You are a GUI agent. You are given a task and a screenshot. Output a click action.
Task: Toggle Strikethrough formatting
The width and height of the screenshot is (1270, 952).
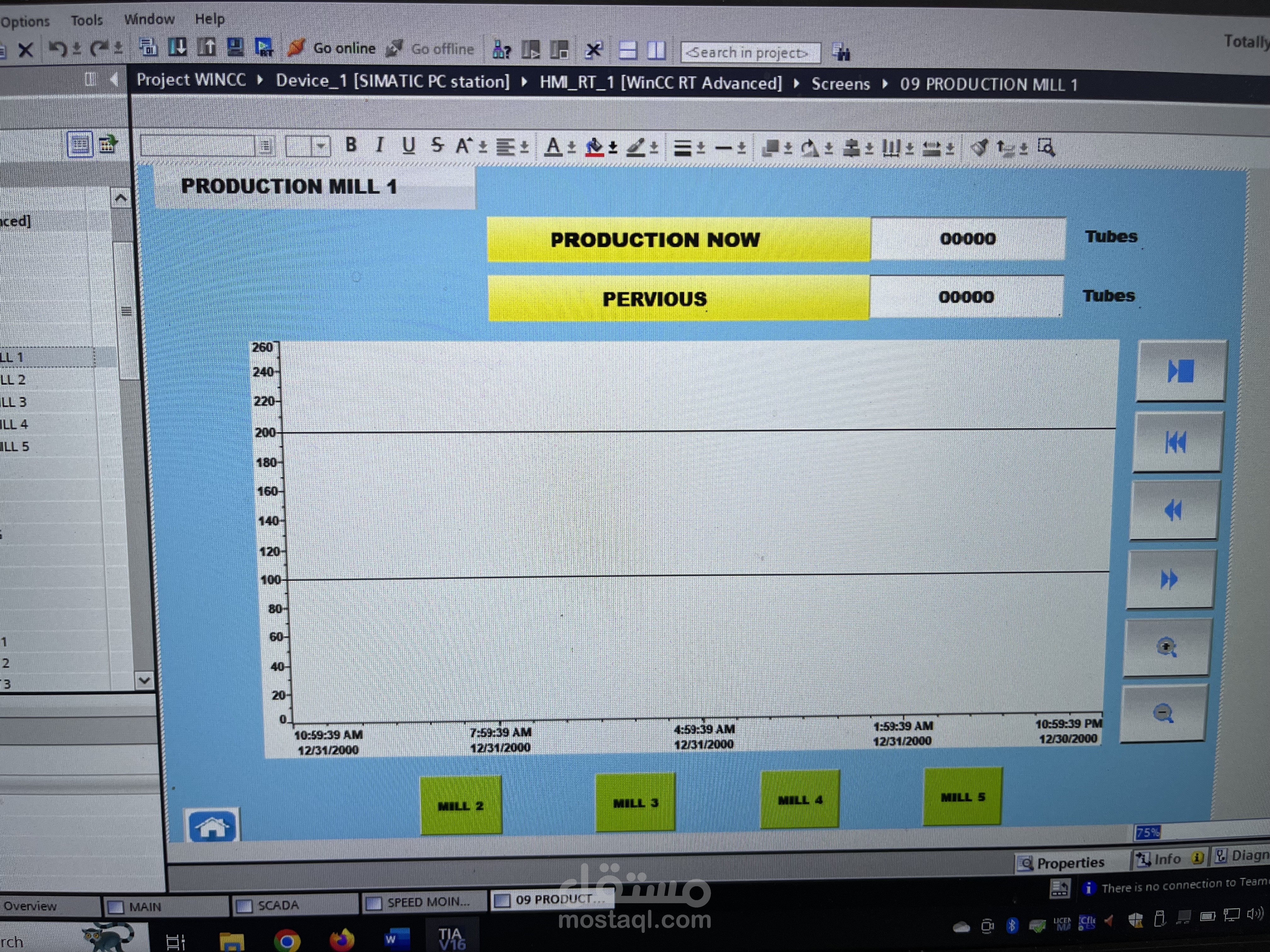[x=438, y=146]
